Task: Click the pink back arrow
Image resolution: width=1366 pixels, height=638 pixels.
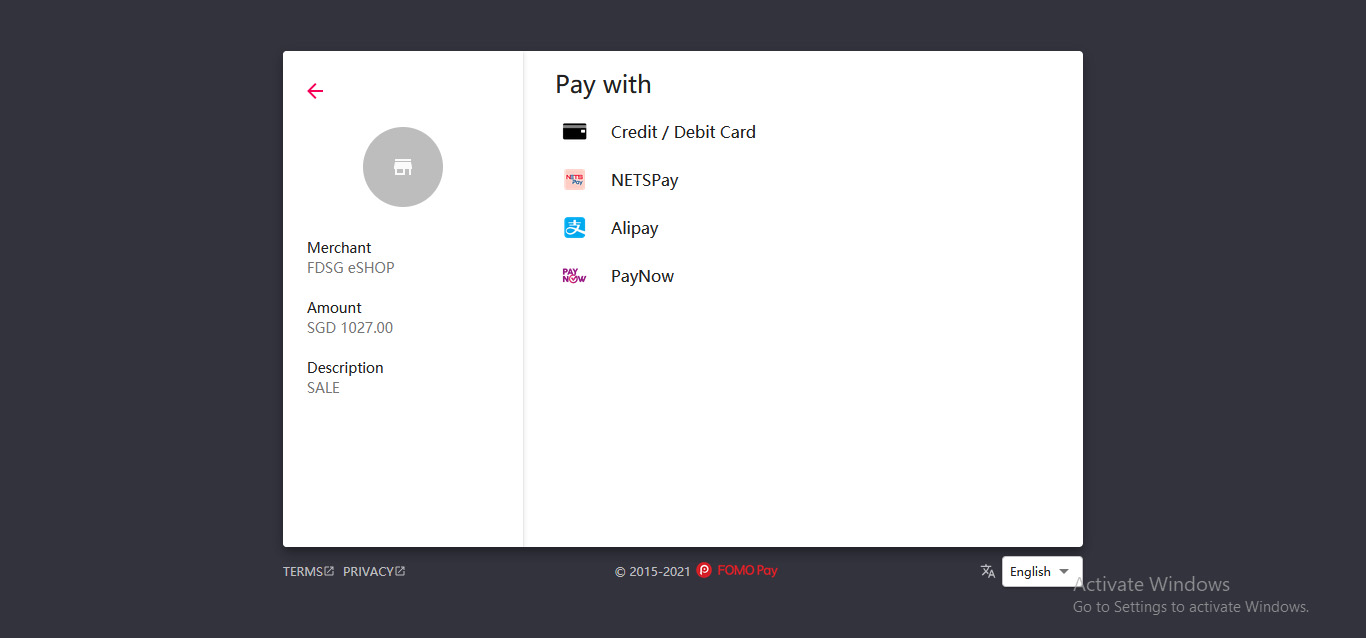Action: tap(315, 91)
